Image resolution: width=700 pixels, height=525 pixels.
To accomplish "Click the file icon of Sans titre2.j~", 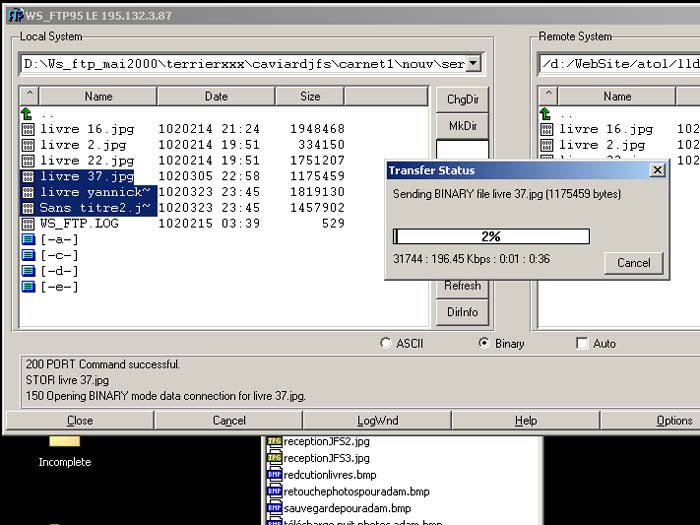I will click(28, 208).
